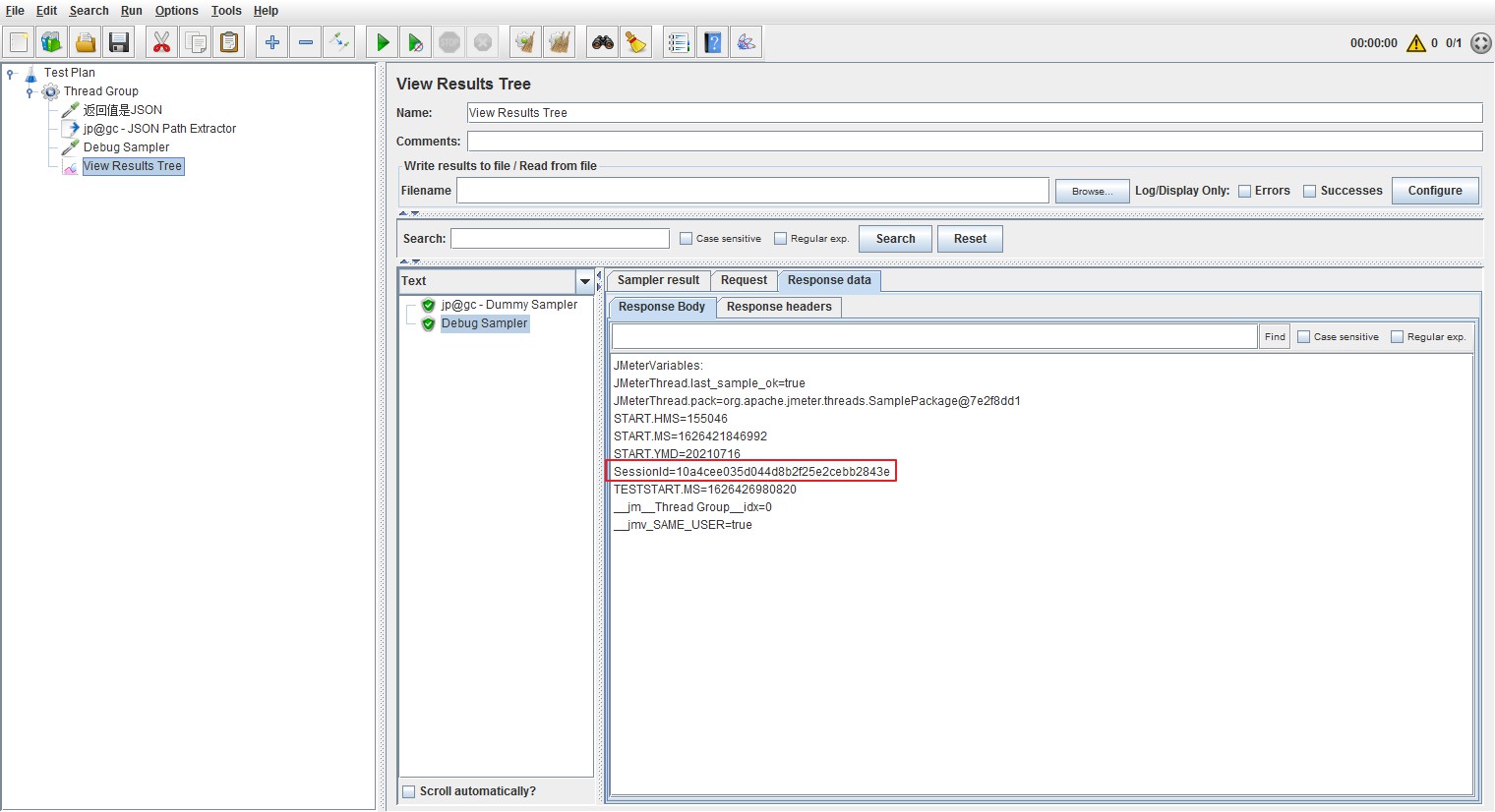This screenshot has height=812, width=1495.
Task: Enable Case sensitive next to Find
Action: click(x=1304, y=336)
